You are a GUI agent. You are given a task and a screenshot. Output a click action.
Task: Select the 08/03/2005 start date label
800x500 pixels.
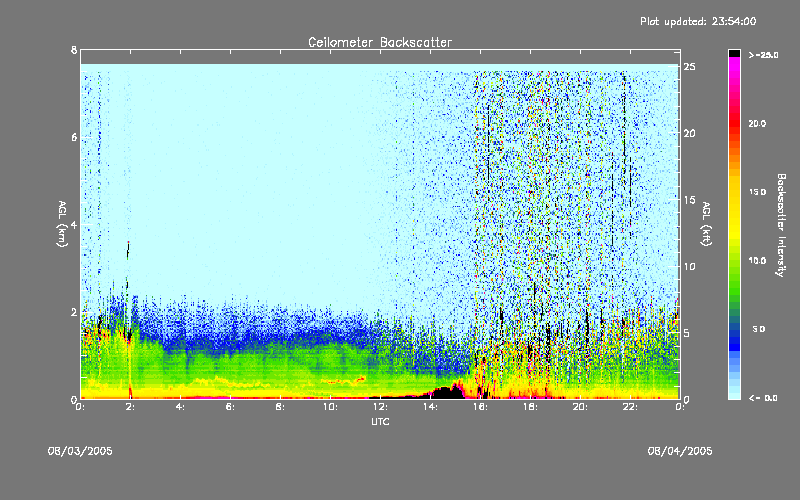point(80,451)
